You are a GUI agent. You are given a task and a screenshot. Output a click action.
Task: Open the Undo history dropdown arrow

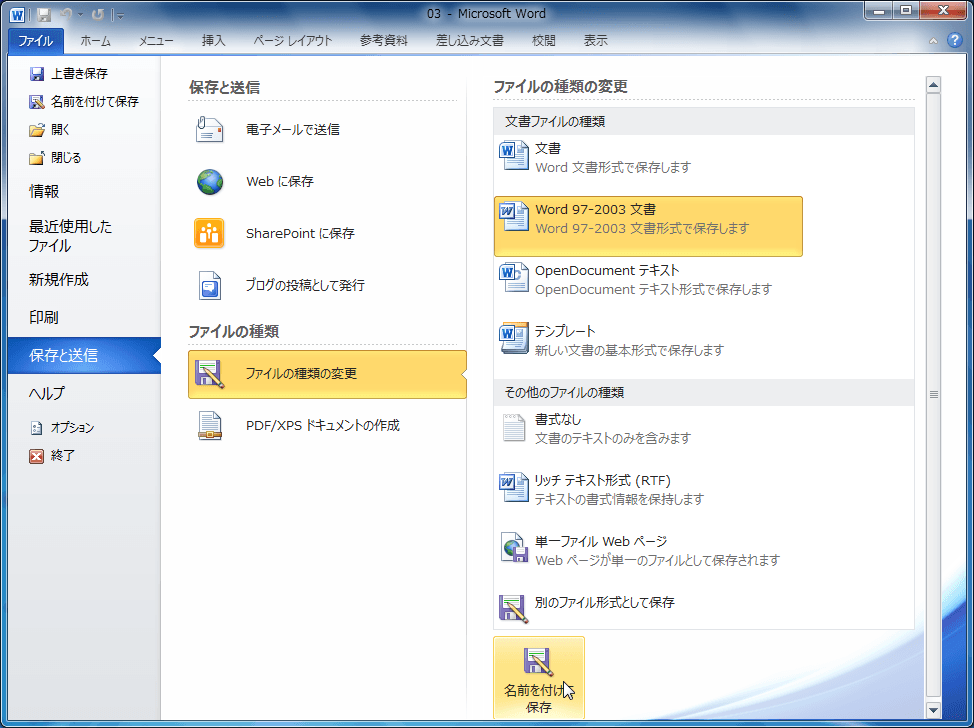pos(80,15)
